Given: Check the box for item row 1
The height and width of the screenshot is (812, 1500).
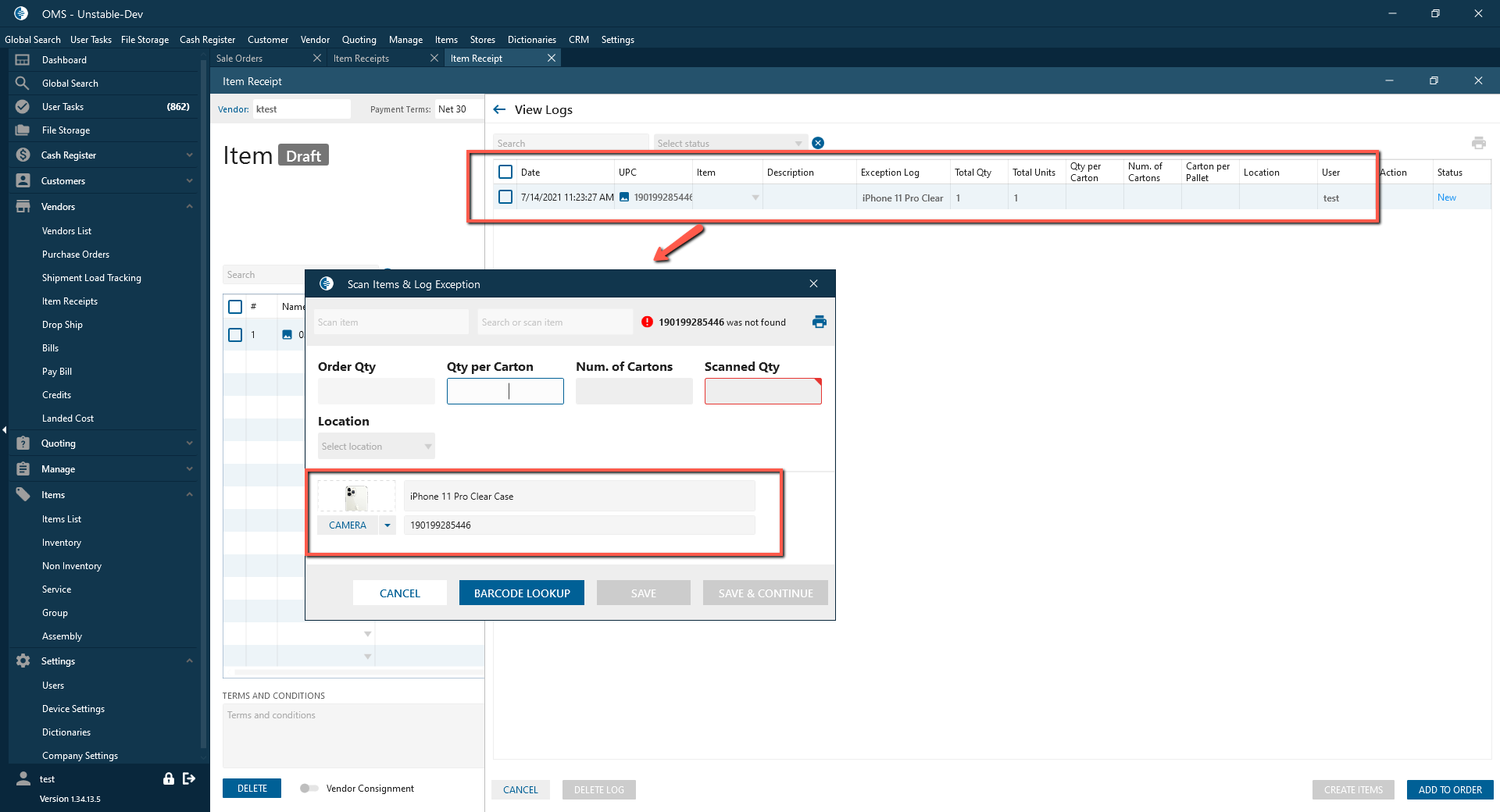Looking at the screenshot, I should click(235, 335).
